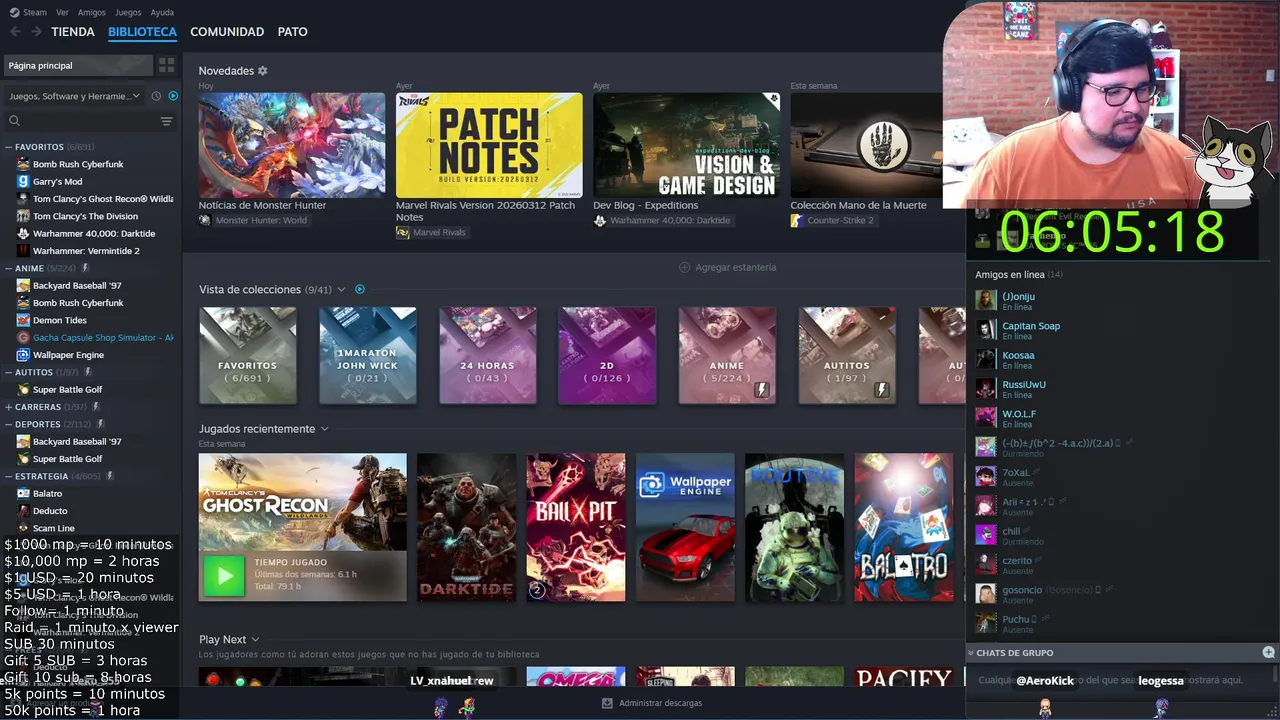Click Capitan Soap's avatar
Screen dimensions: 1280x720
pos(986,329)
